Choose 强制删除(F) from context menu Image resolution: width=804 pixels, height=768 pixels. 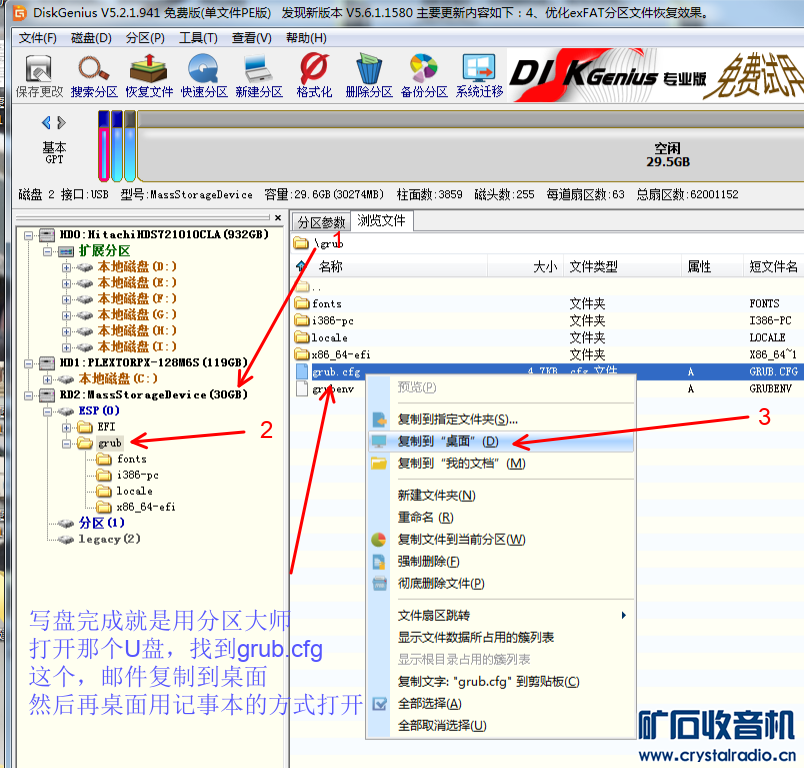point(501,561)
